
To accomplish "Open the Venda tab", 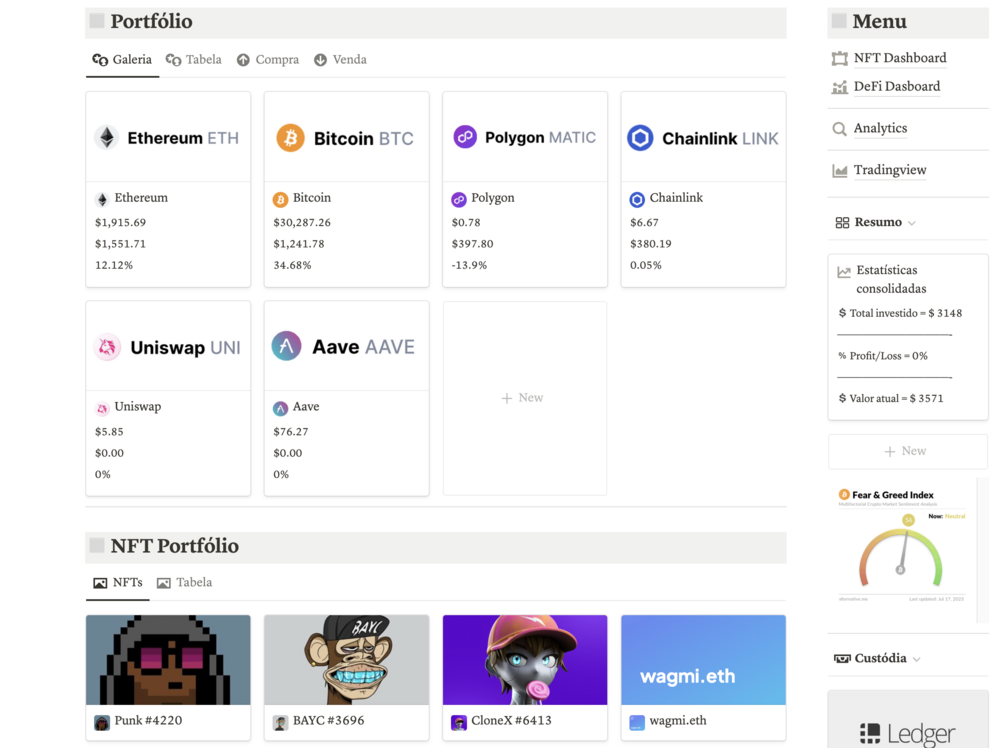I will (340, 60).
